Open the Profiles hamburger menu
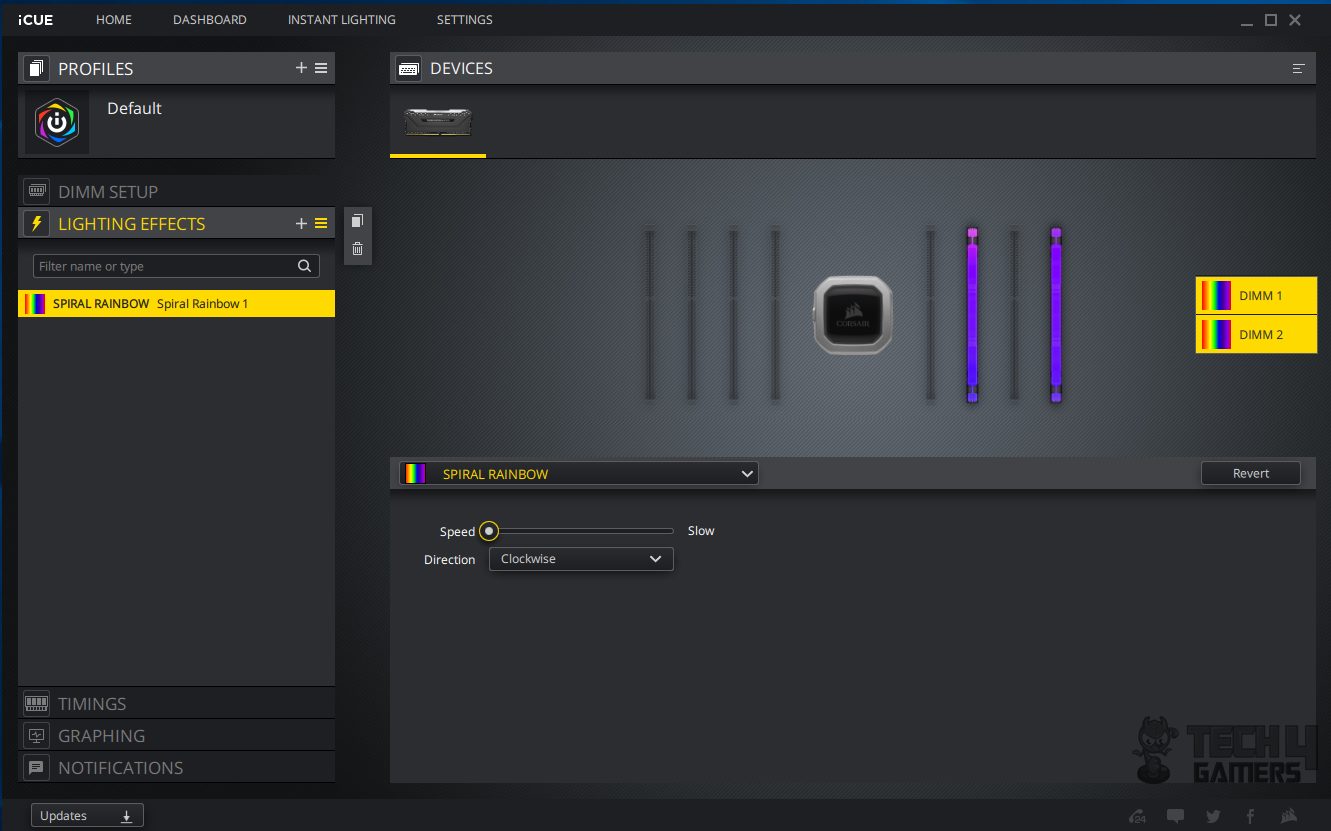Image resolution: width=1331 pixels, height=831 pixels. coord(321,68)
